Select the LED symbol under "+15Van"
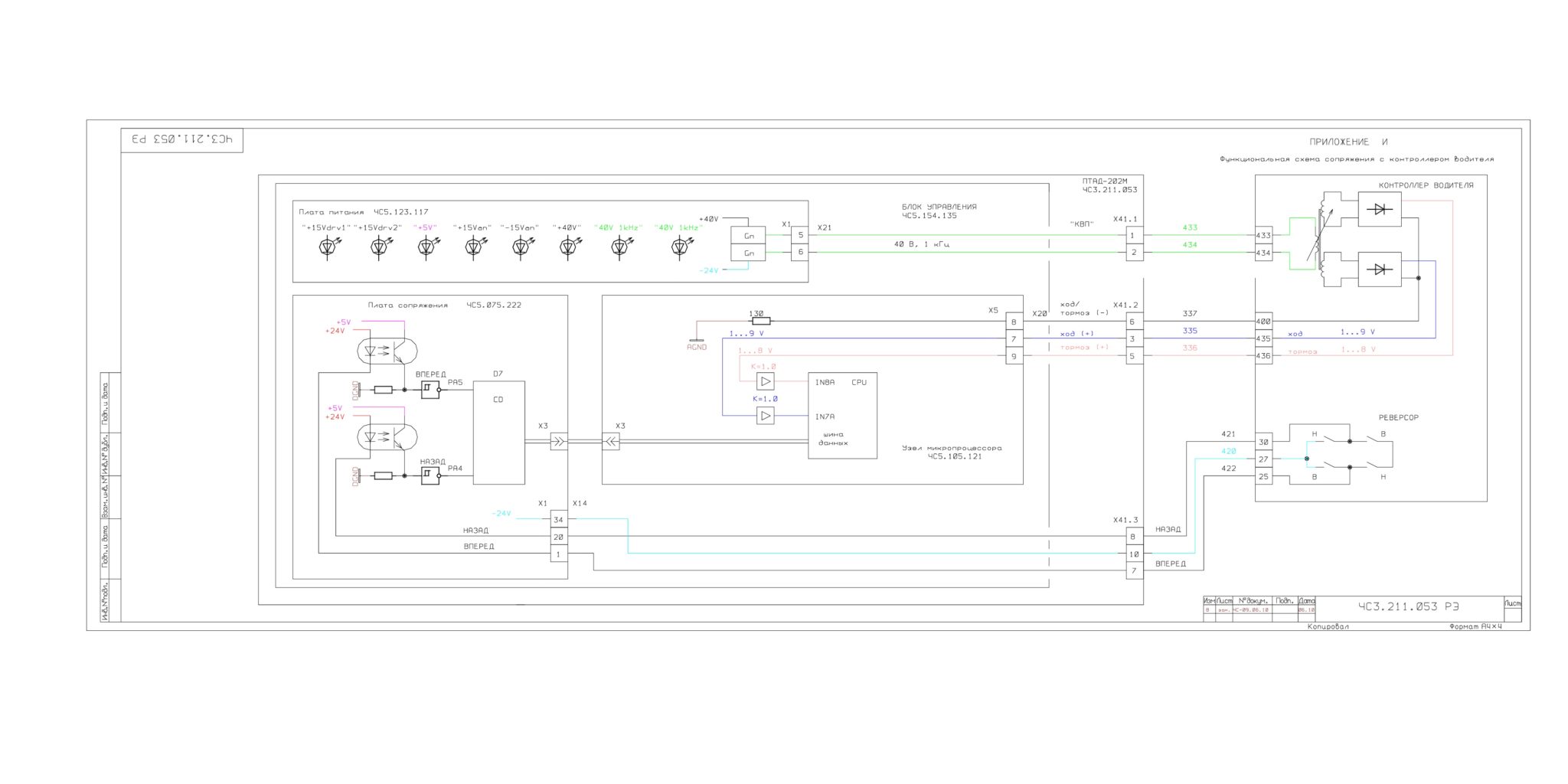The height and width of the screenshot is (784, 1568). 473,246
